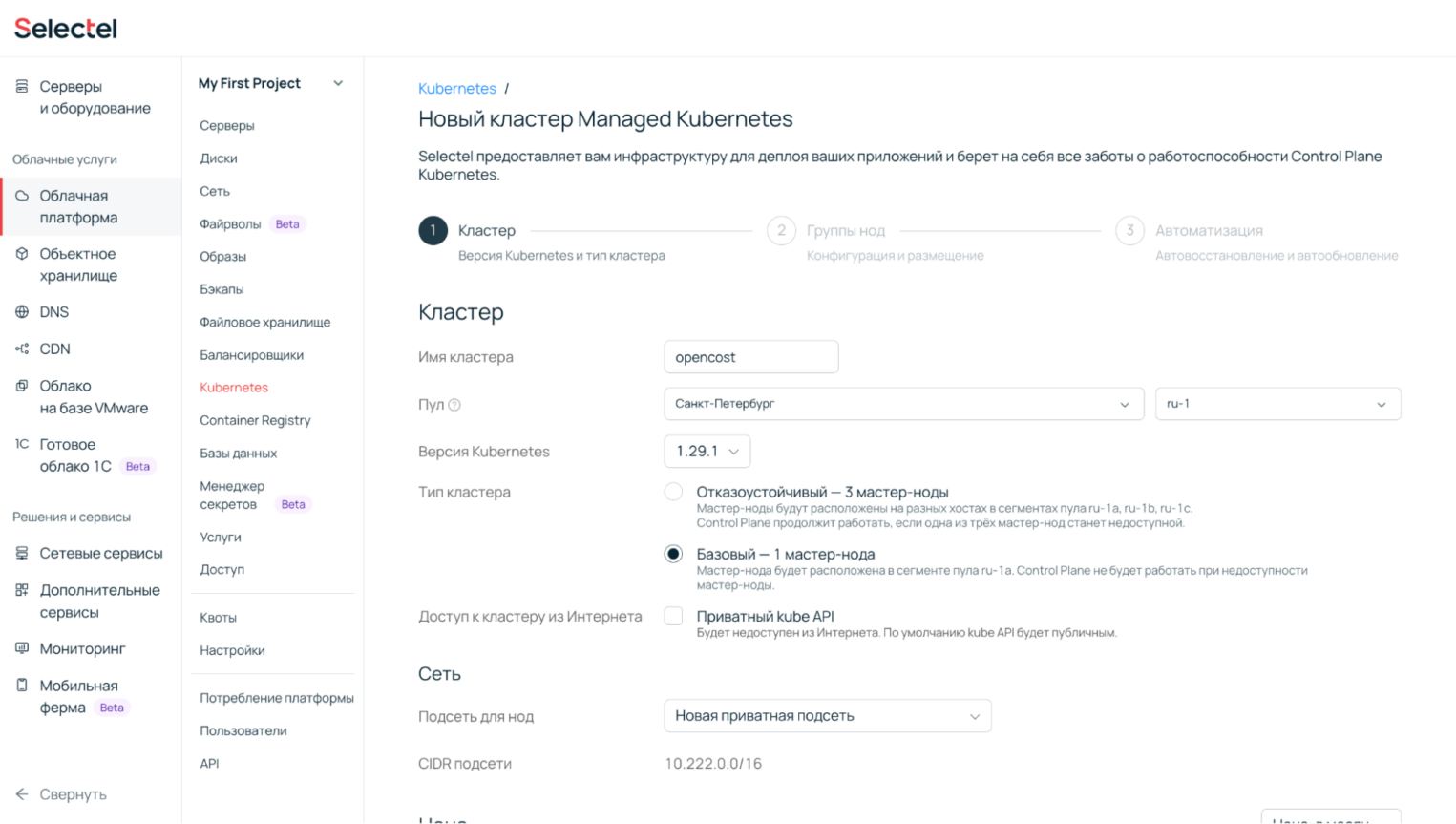Open Файрволы menu item

(230, 224)
